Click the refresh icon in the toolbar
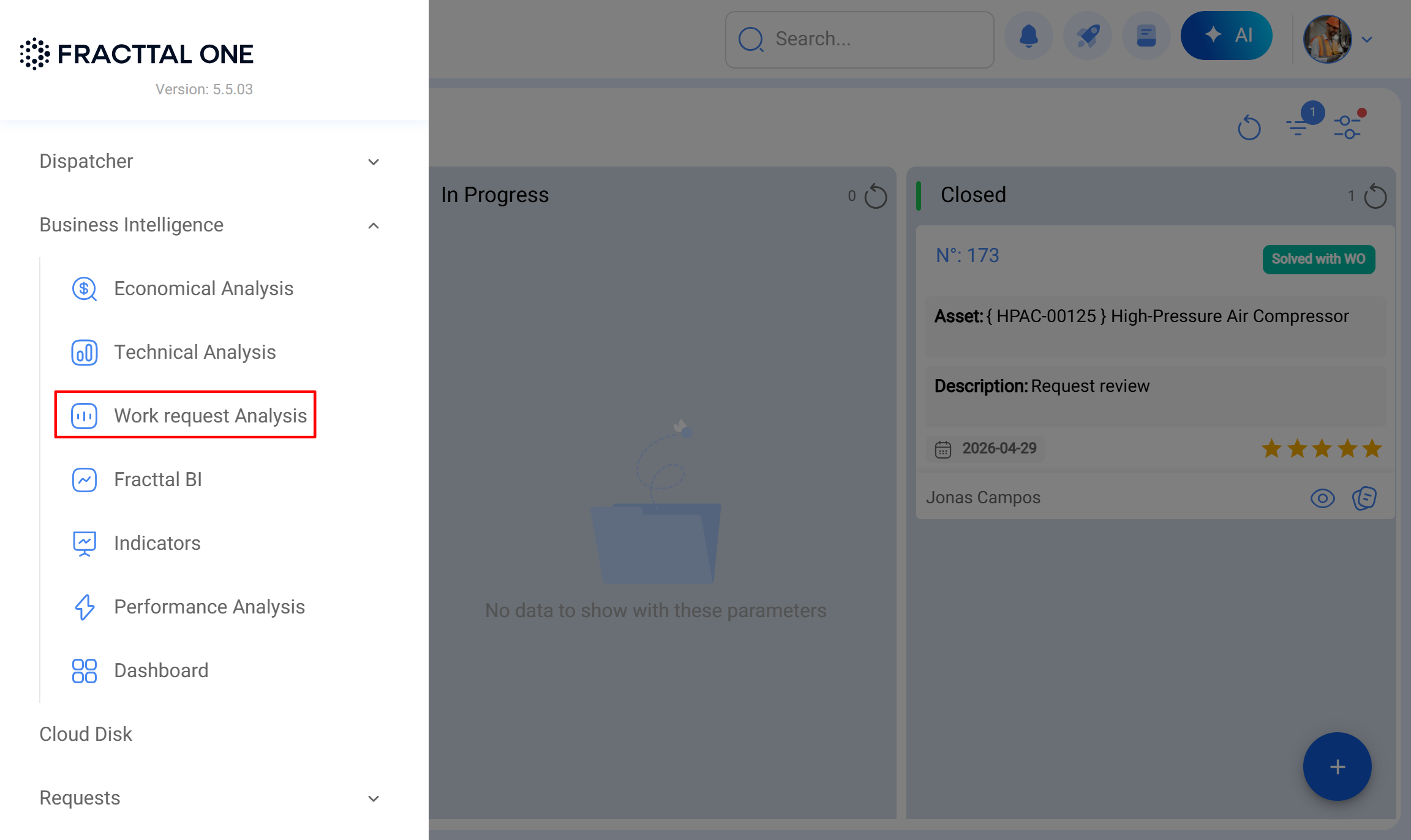This screenshot has height=840, width=1411. tap(1249, 129)
